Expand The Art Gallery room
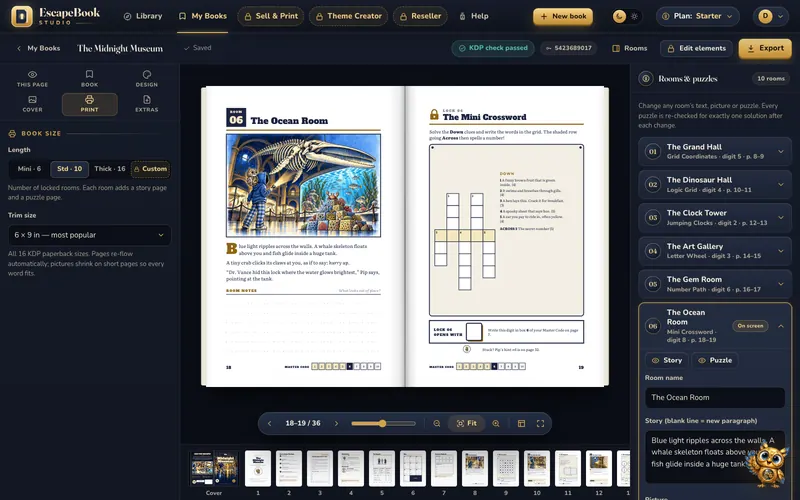Screen dimensions: 800x500 pos(714,251)
